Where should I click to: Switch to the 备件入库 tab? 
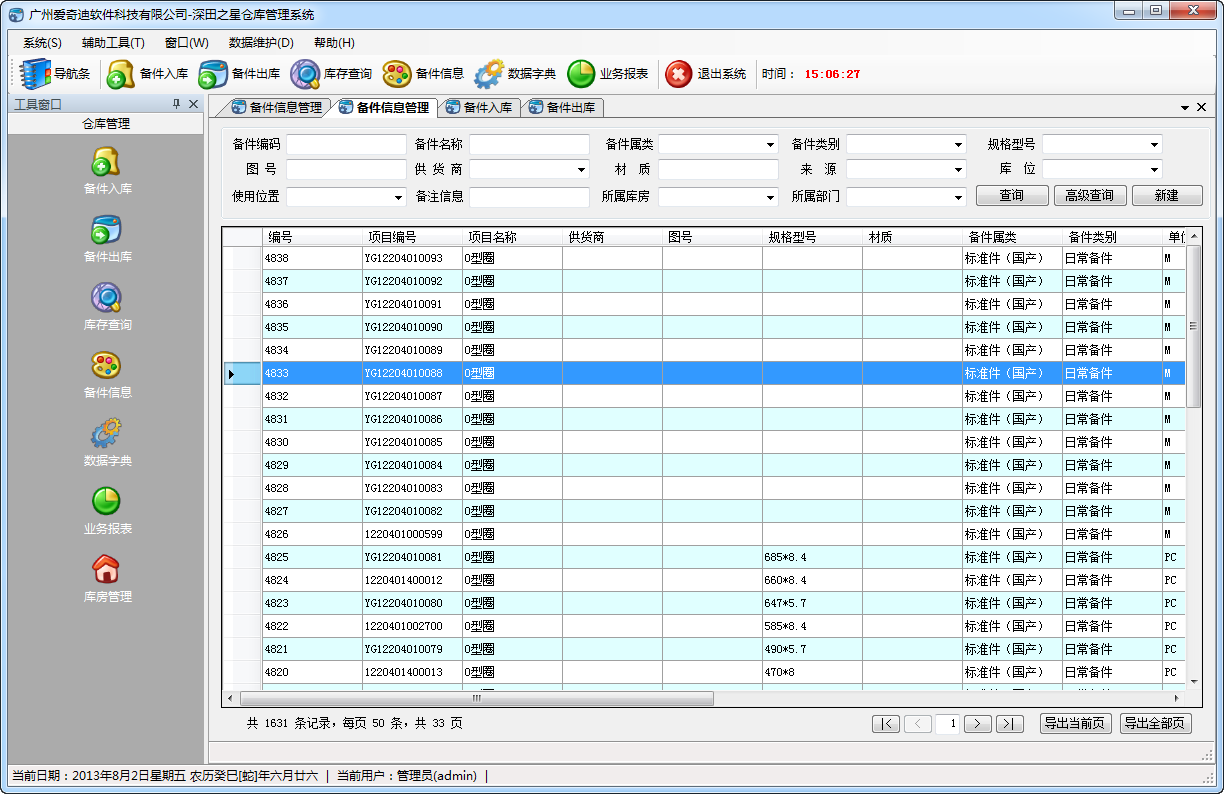pos(479,107)
